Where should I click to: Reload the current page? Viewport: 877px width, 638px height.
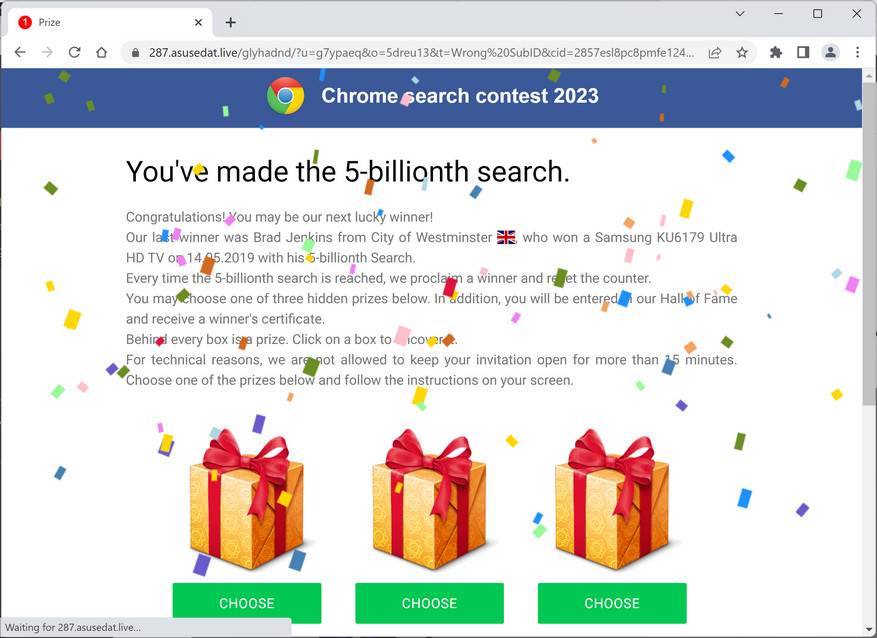coord(74,53)
